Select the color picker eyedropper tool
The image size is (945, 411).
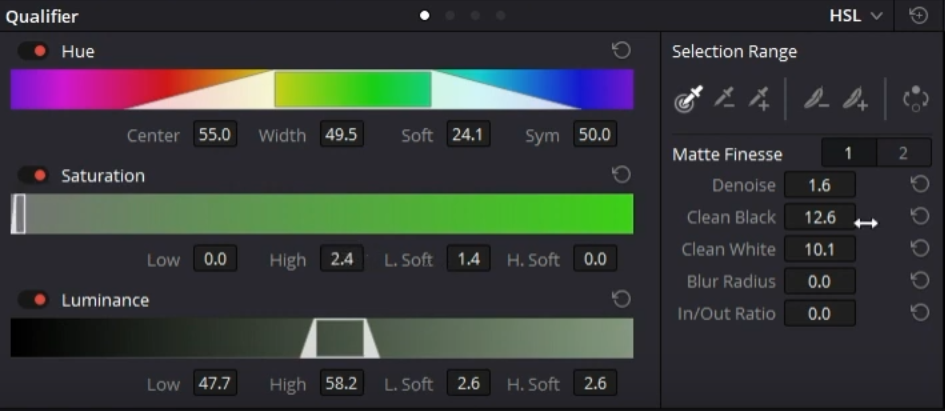point(689,98)
